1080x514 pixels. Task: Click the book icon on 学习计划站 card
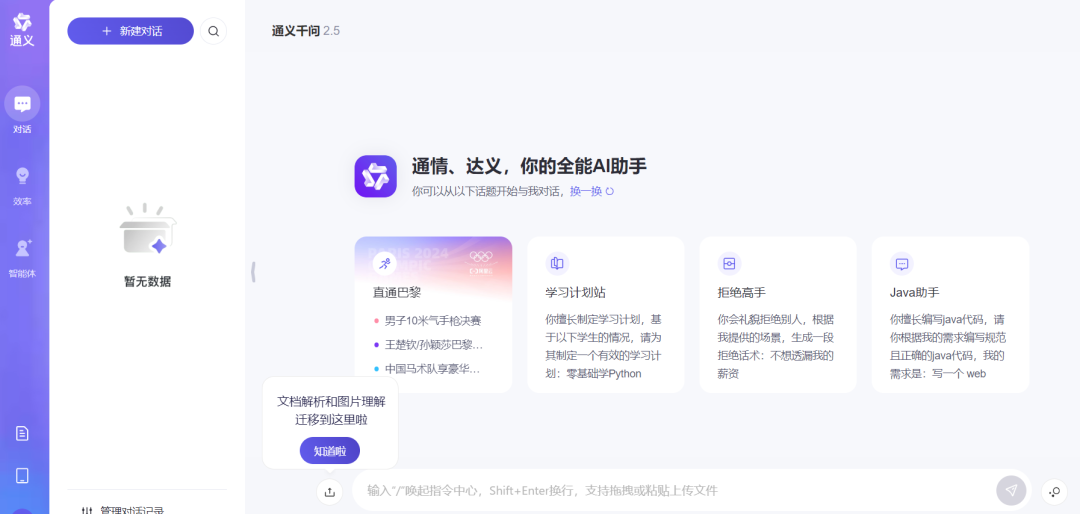(557, 263)
